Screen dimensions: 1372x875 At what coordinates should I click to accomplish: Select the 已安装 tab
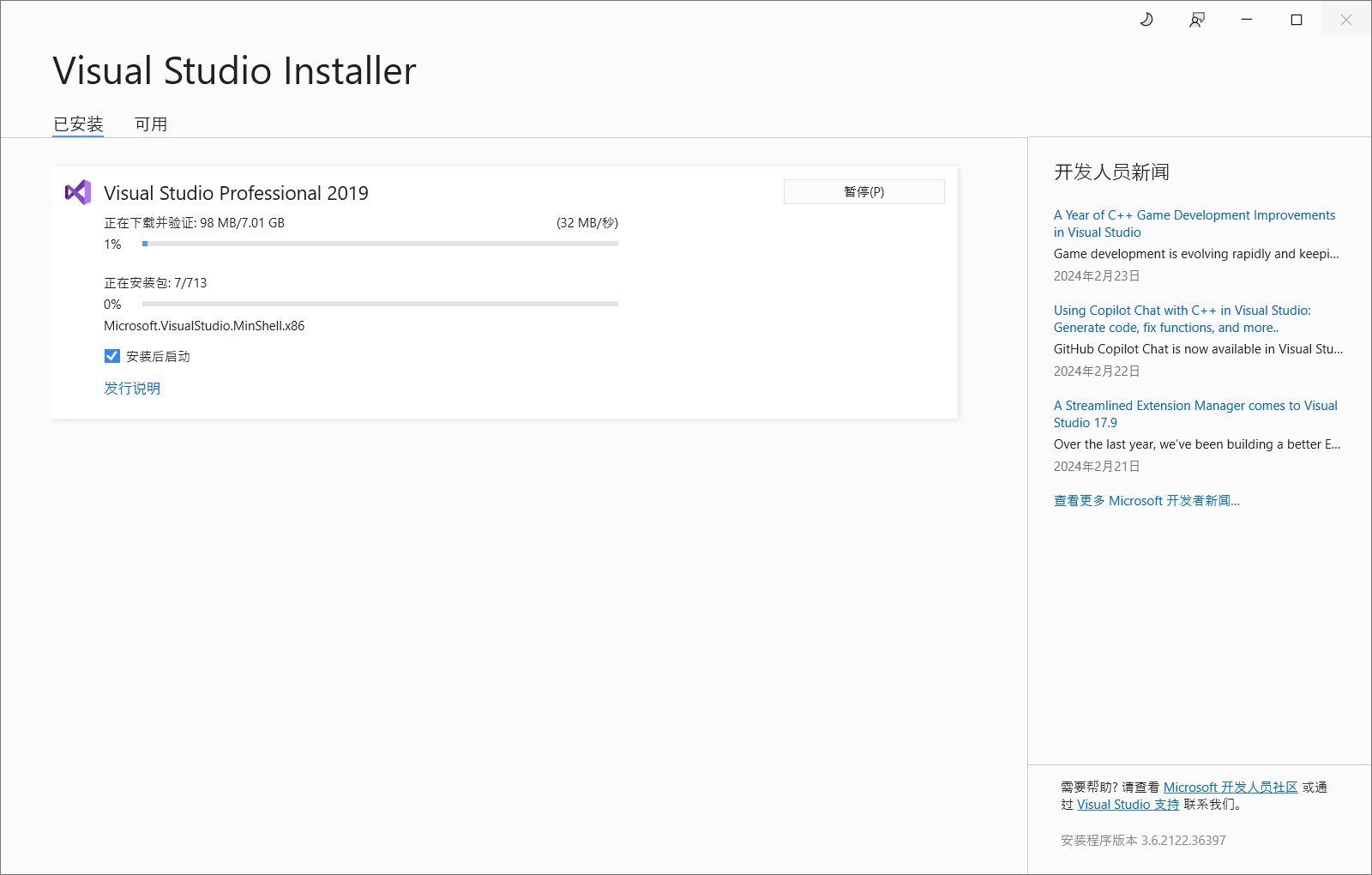pyautogui.click(x=77, y=124)
